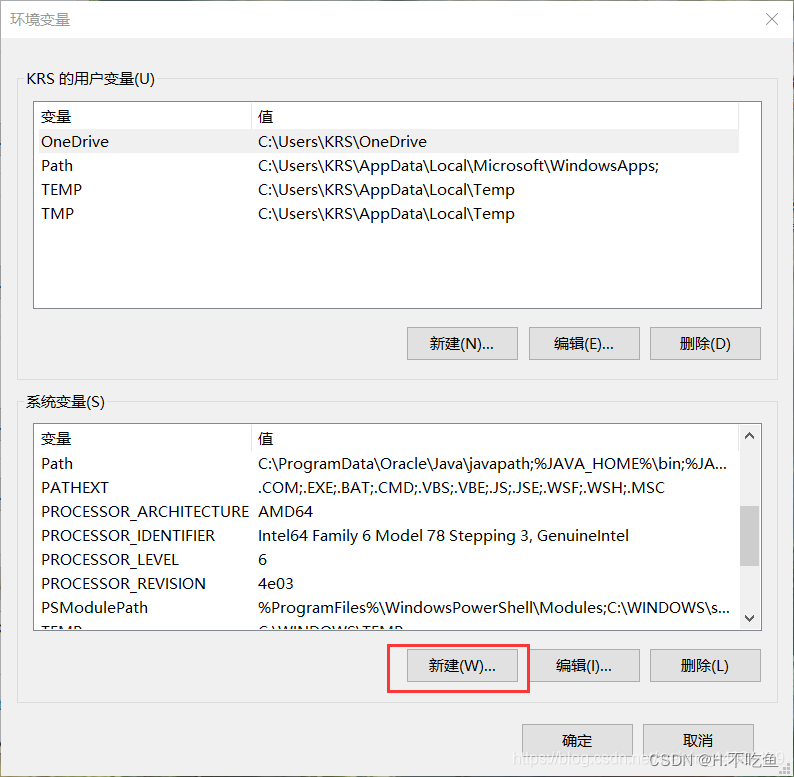Select the OneDrive user variable row
The image size is (794, 777).
point(388,141)
